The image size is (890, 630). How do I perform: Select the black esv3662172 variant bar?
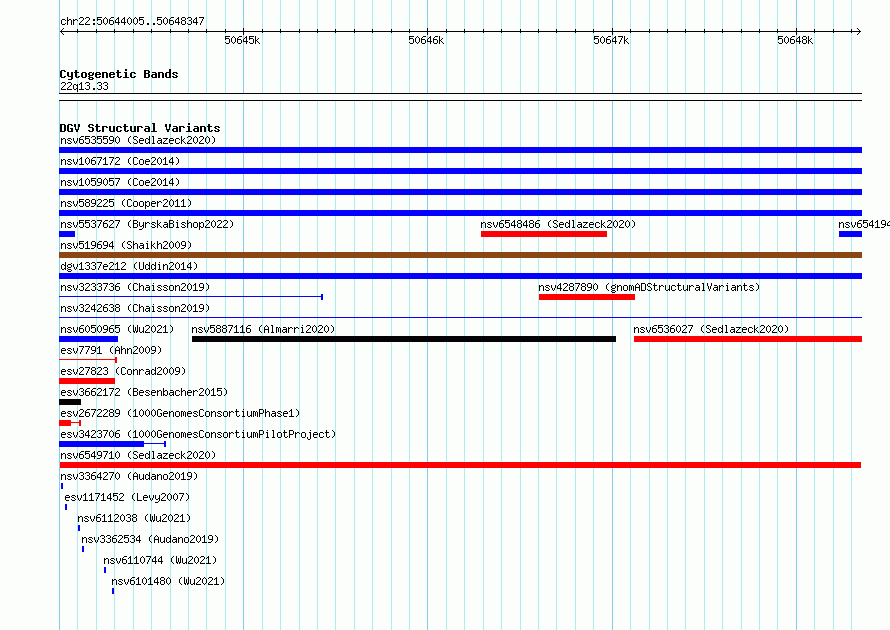tap(70, 402)
